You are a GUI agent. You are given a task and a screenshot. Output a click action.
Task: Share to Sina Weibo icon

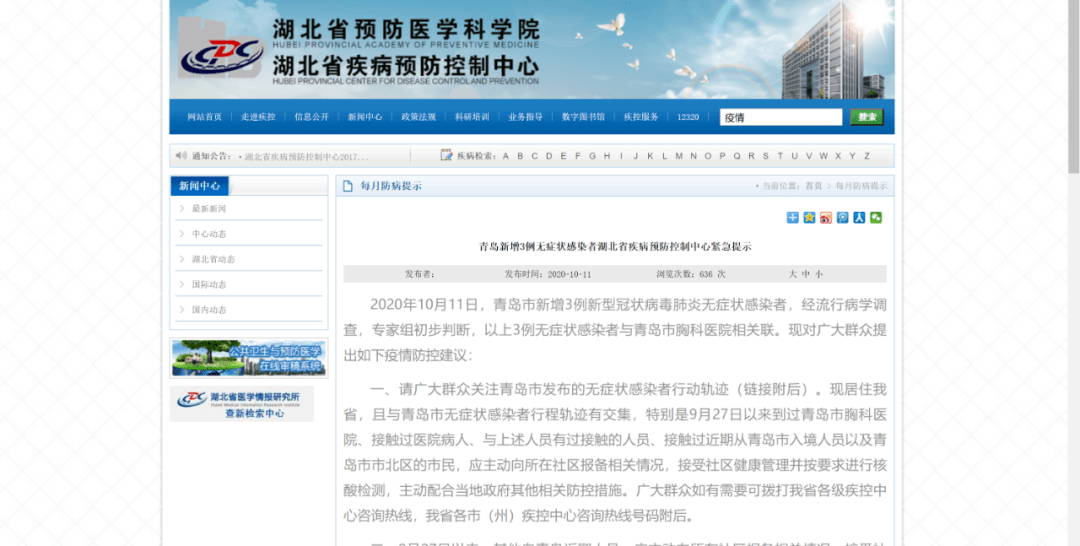point(826,218)
